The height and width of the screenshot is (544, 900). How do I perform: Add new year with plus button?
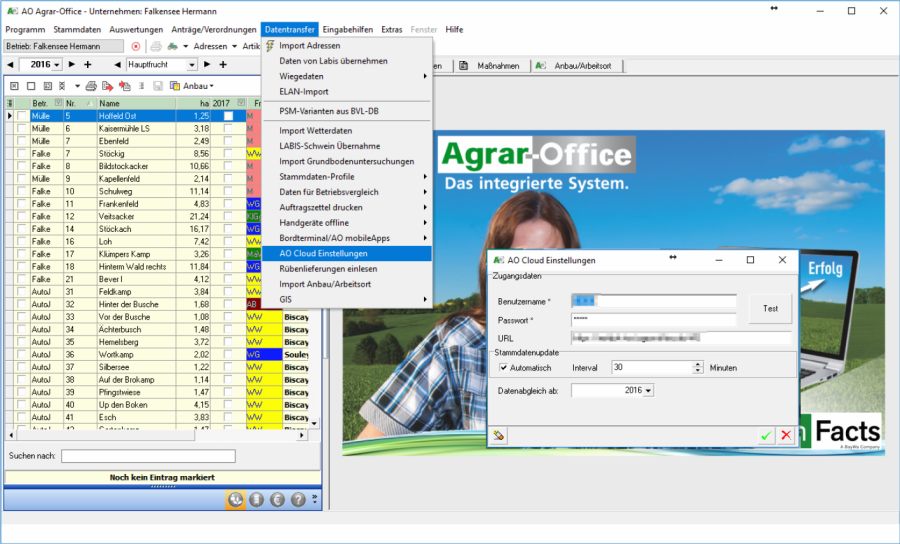88,65
